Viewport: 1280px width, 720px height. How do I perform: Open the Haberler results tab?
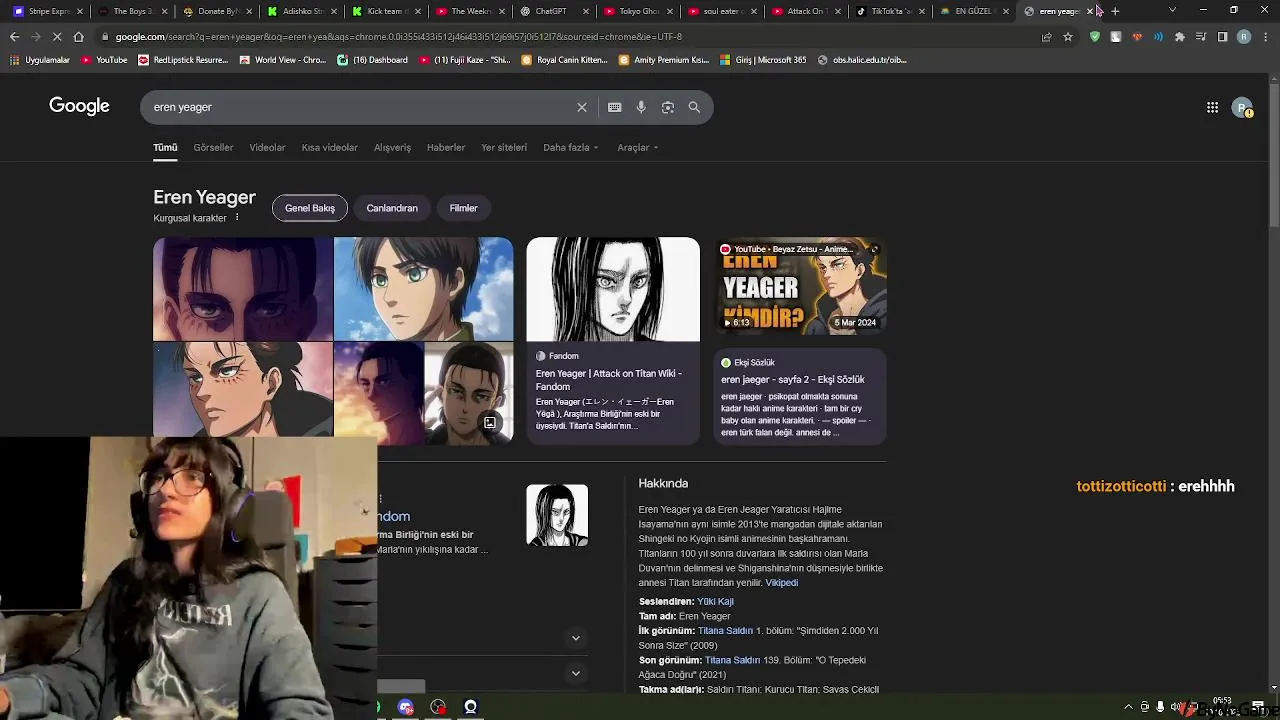[x=446, y=147]
